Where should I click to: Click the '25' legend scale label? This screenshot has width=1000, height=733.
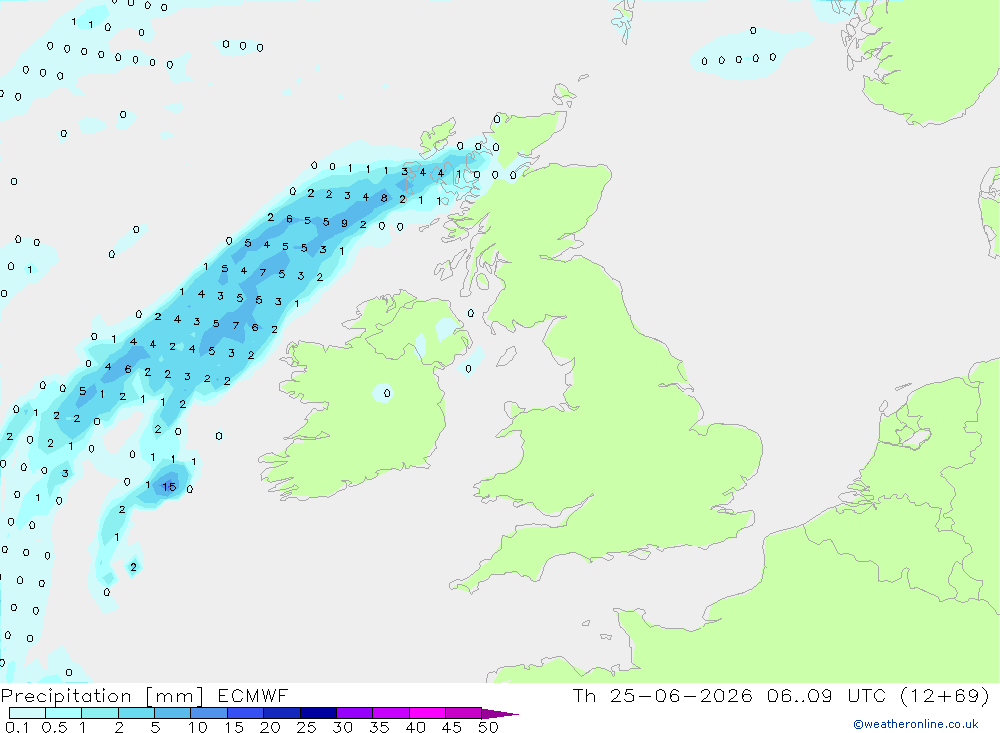coord(306,727)
